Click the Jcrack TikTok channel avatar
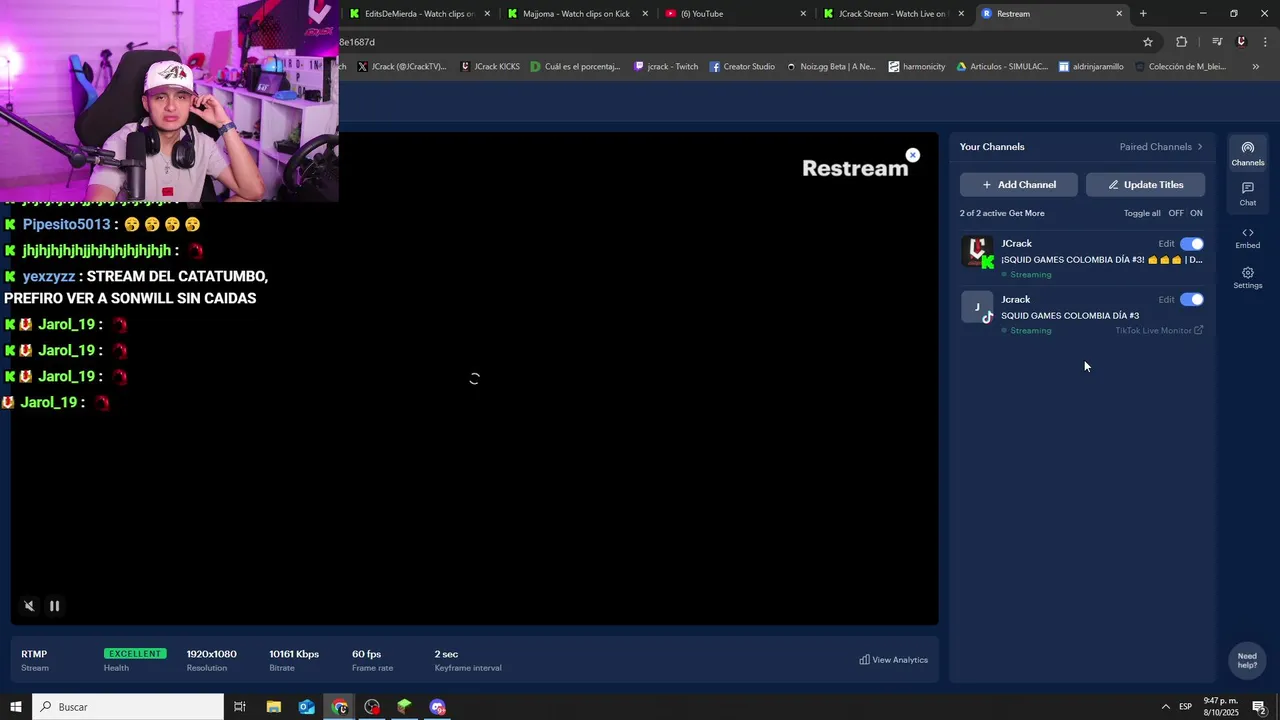 [977, 307]
